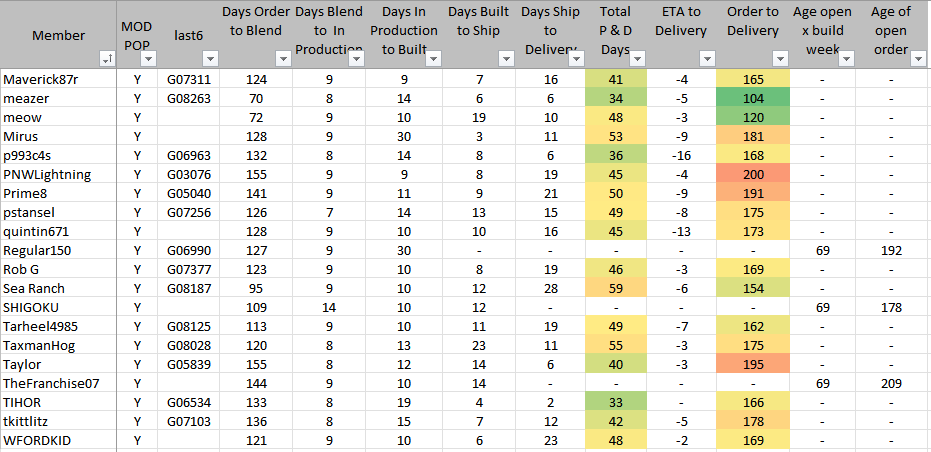Open Total P & D Days filter dropdown
This screenshot has height=452, width=931.
638,59
